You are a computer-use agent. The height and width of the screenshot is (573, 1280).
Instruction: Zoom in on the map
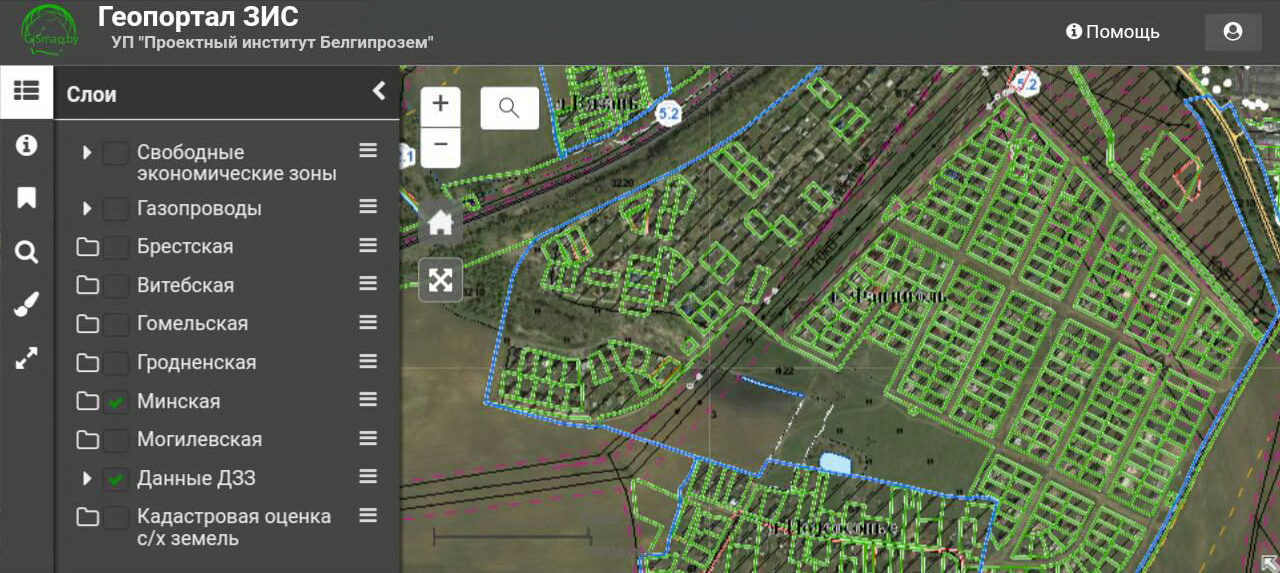point(440,104)
